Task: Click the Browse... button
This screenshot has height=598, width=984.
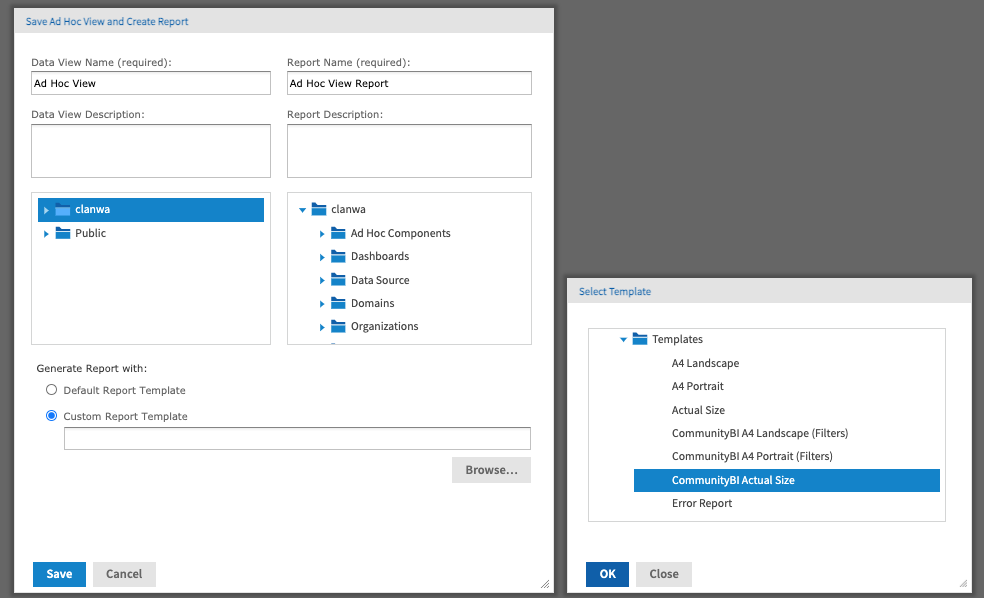Action: [491, 470]
